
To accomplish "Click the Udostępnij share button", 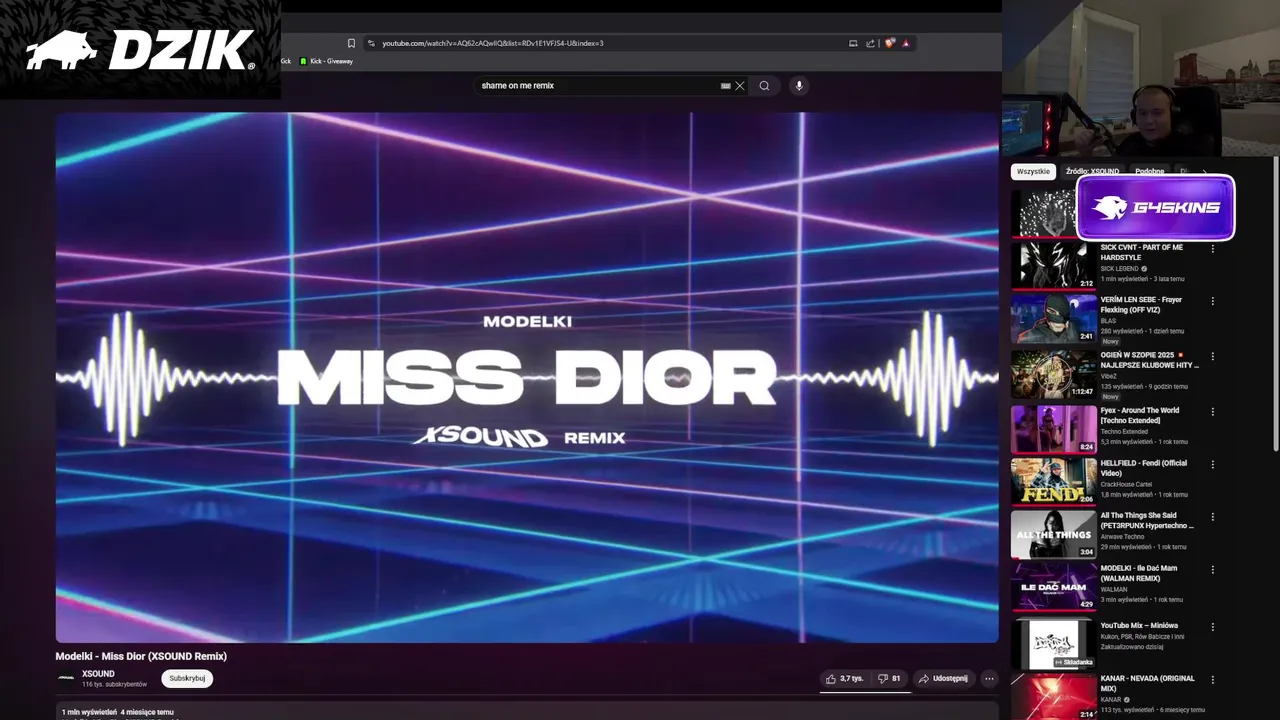I will tap(943, 678).
